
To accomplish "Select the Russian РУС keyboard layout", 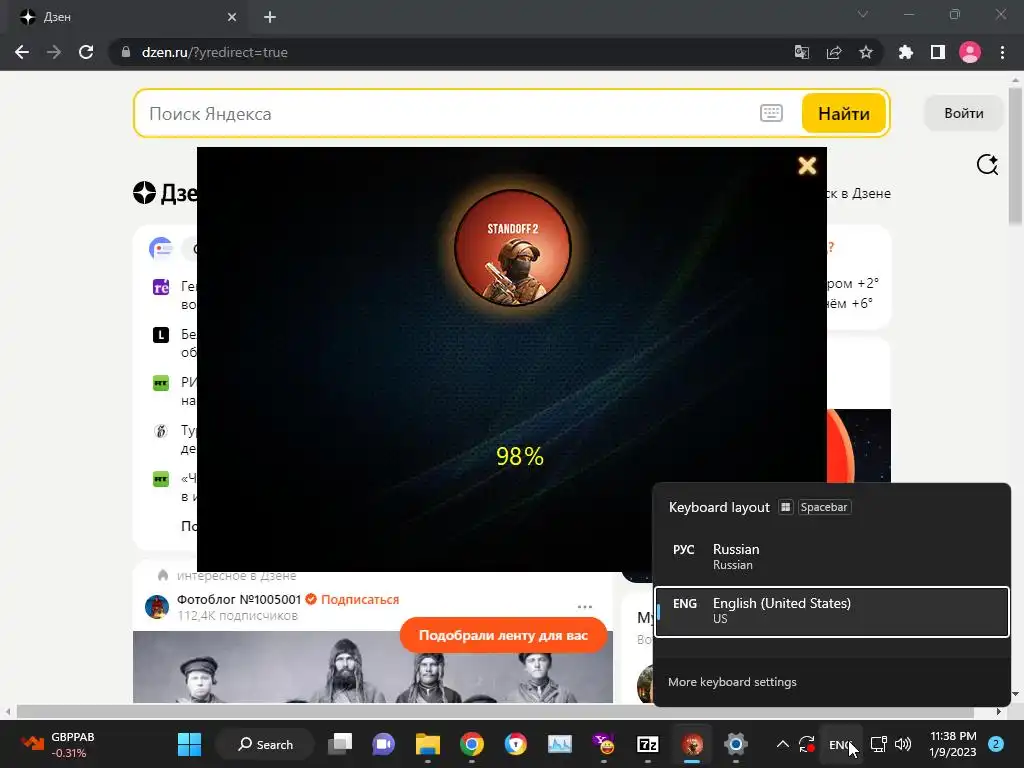I will pos(831,556).
